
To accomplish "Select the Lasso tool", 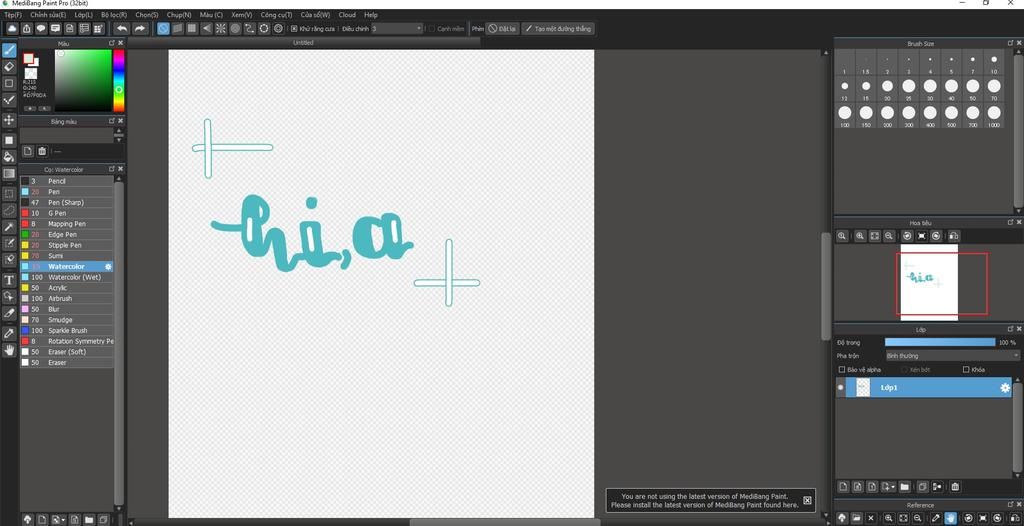I will click(9, 210).
